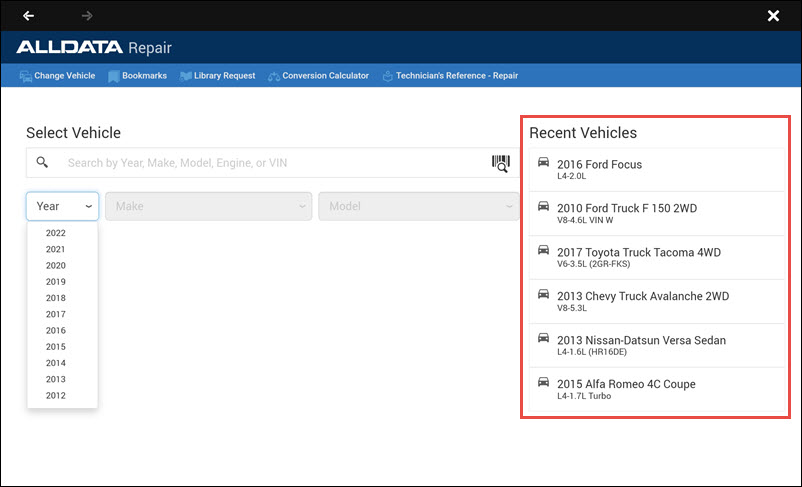Focus the Year, Make, Model search field
The image size is (802, 487).
point(273,163)
